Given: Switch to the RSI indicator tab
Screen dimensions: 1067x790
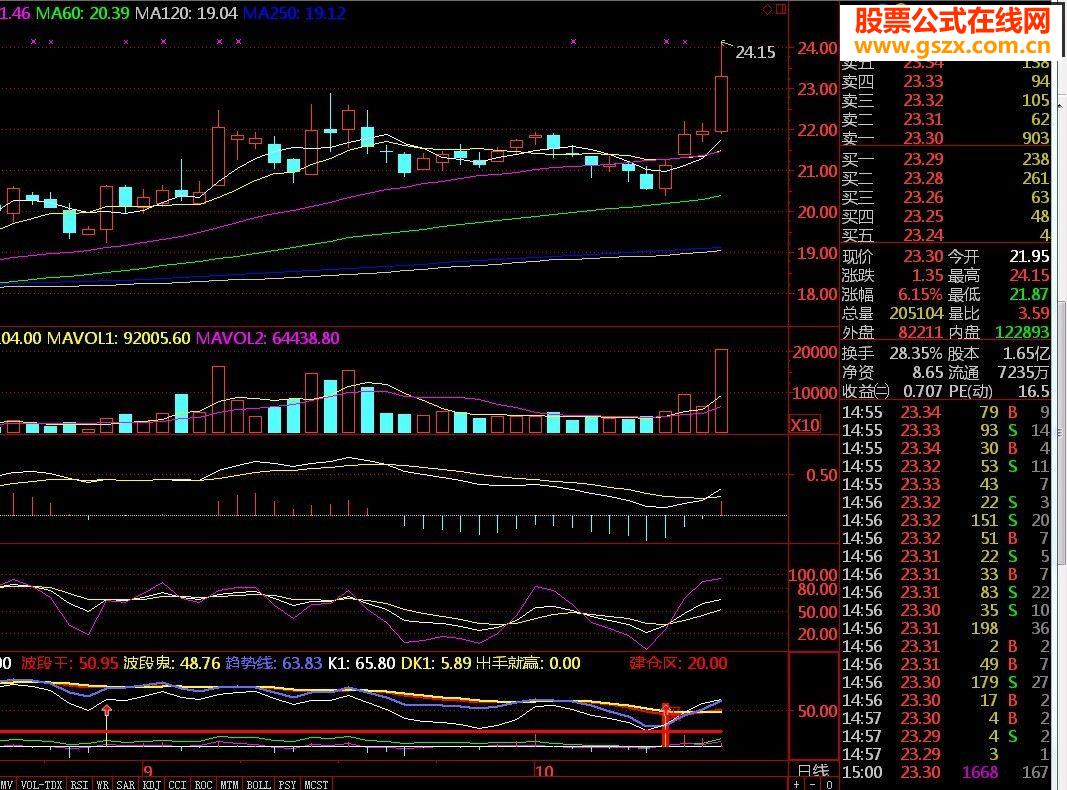Looking at the screenshot, I should [x=79, y=785].
